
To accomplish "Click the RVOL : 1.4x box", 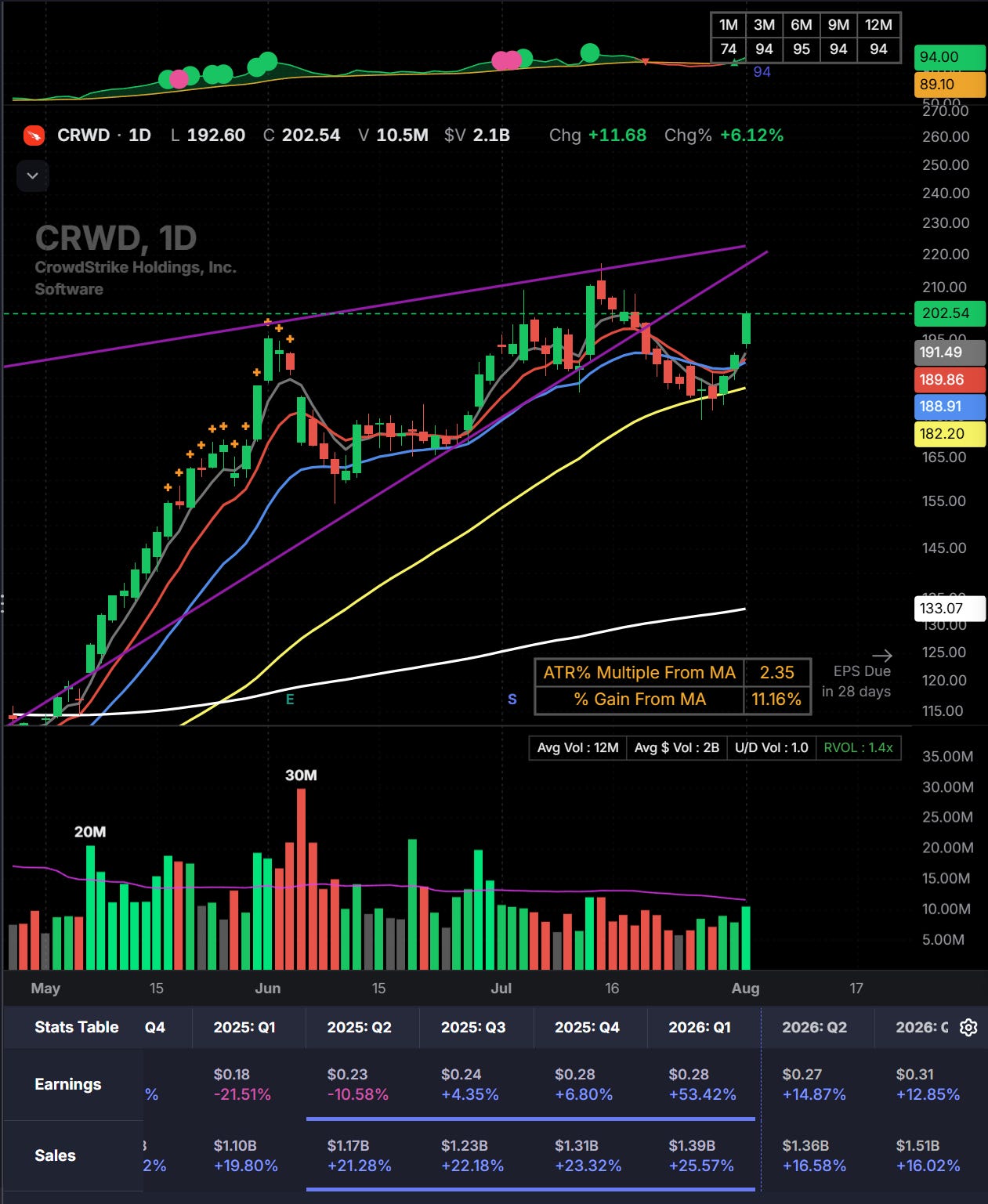I will (x=858, y=748).
